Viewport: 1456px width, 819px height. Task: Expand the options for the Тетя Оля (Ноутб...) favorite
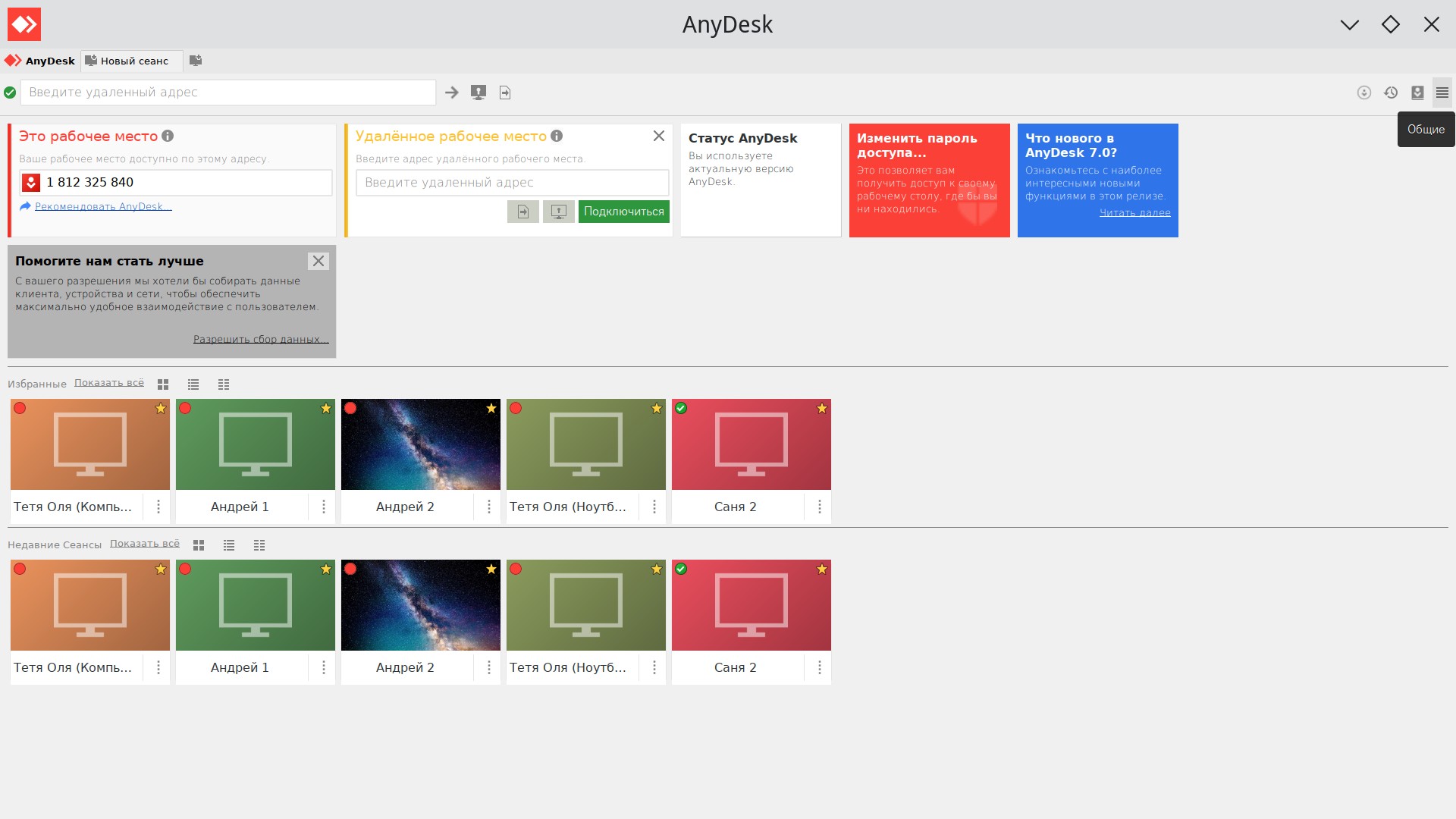tap(654, 507)
